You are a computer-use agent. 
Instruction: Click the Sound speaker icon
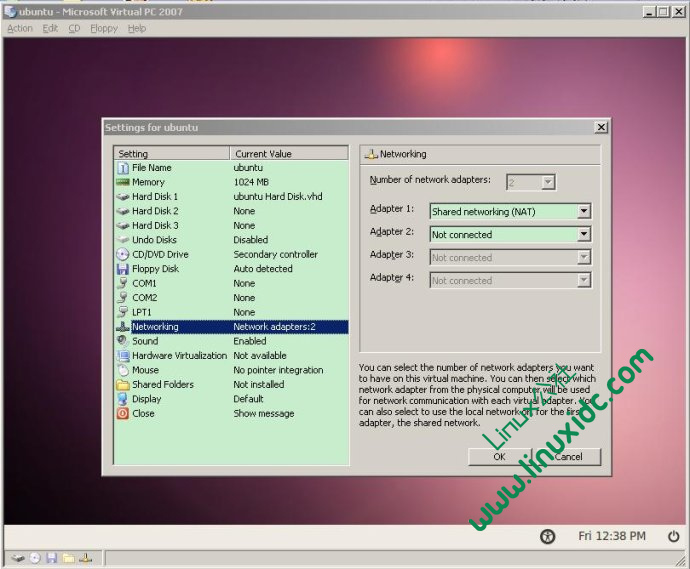pyautogui.click(x=123, y=341)
